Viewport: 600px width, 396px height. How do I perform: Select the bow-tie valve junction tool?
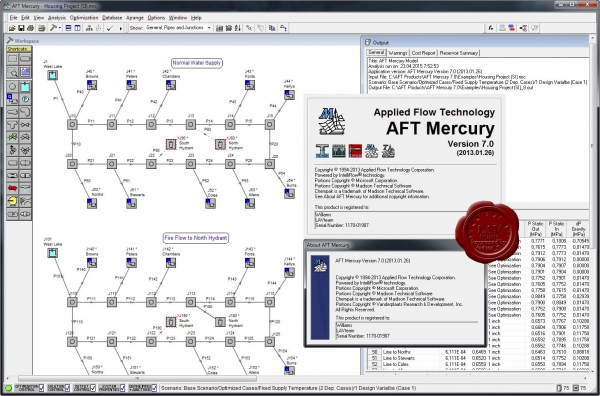point(25,125)
